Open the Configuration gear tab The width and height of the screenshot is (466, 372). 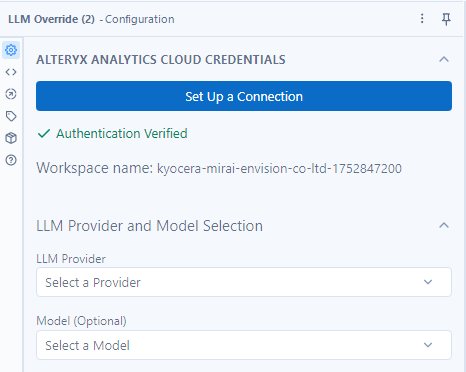[x=11, y=50]
